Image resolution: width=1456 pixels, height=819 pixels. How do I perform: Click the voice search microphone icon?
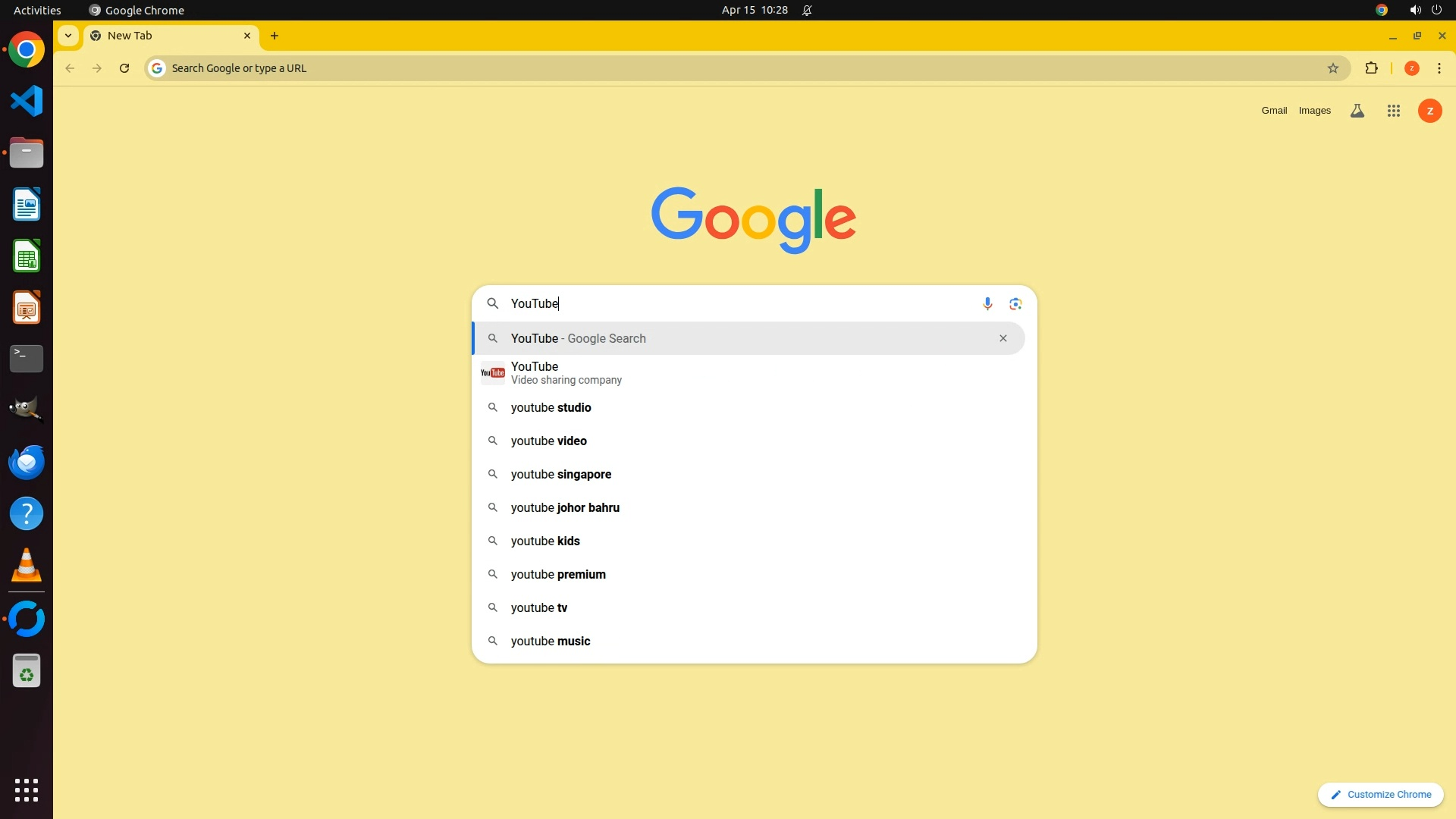(987, 304)
